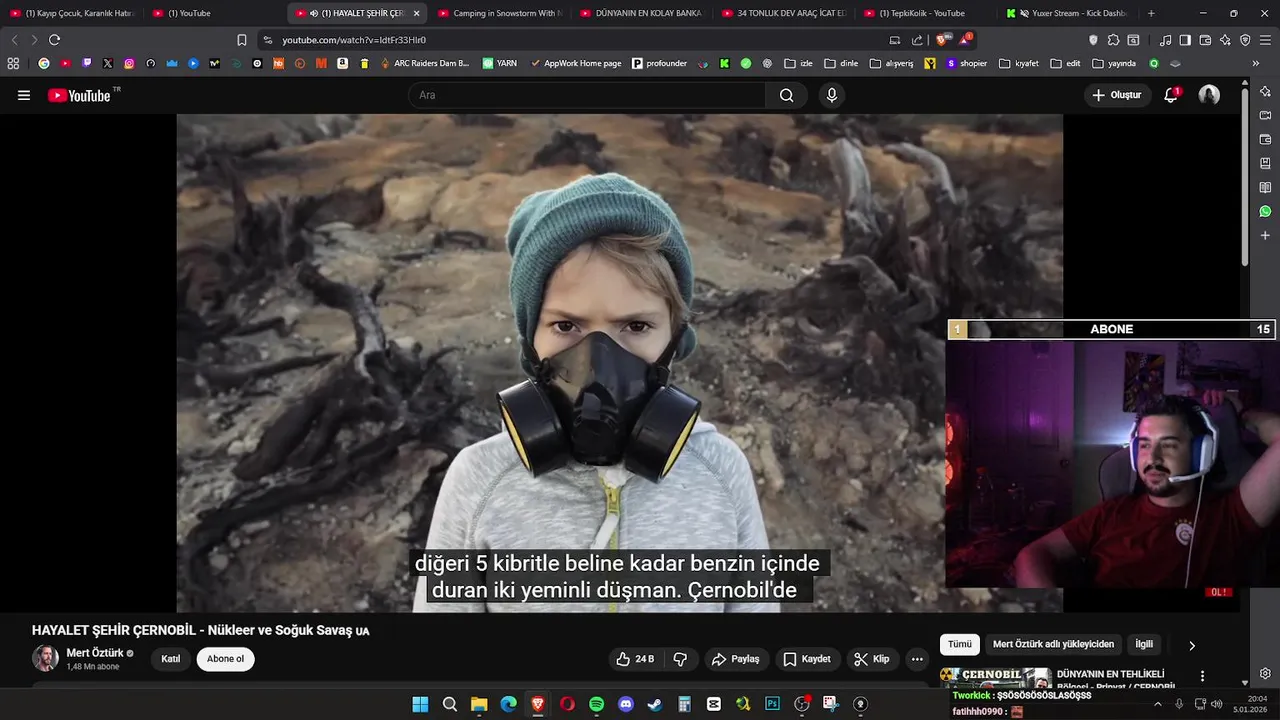Open ÇERNOBİL recommended video thumbnail
The image size is (1280, 720).
(x=995, y=677)
